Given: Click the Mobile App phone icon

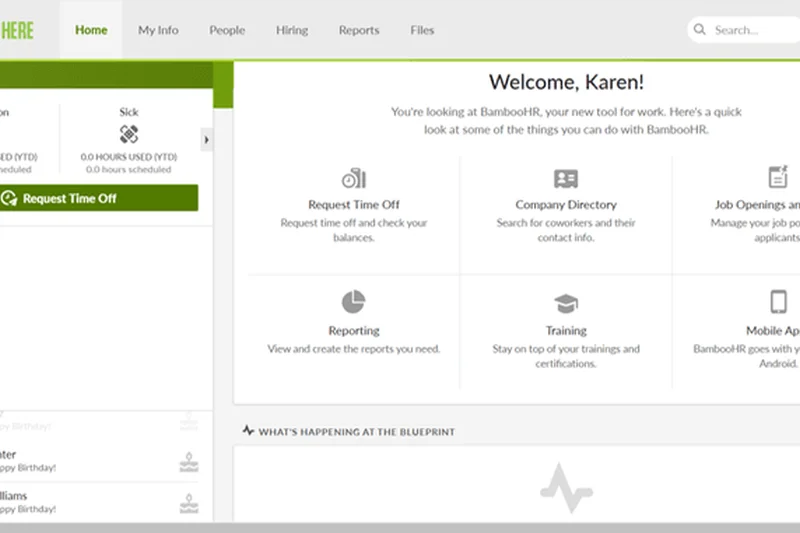Looking at the screenshot, I should tap(779, 301).
